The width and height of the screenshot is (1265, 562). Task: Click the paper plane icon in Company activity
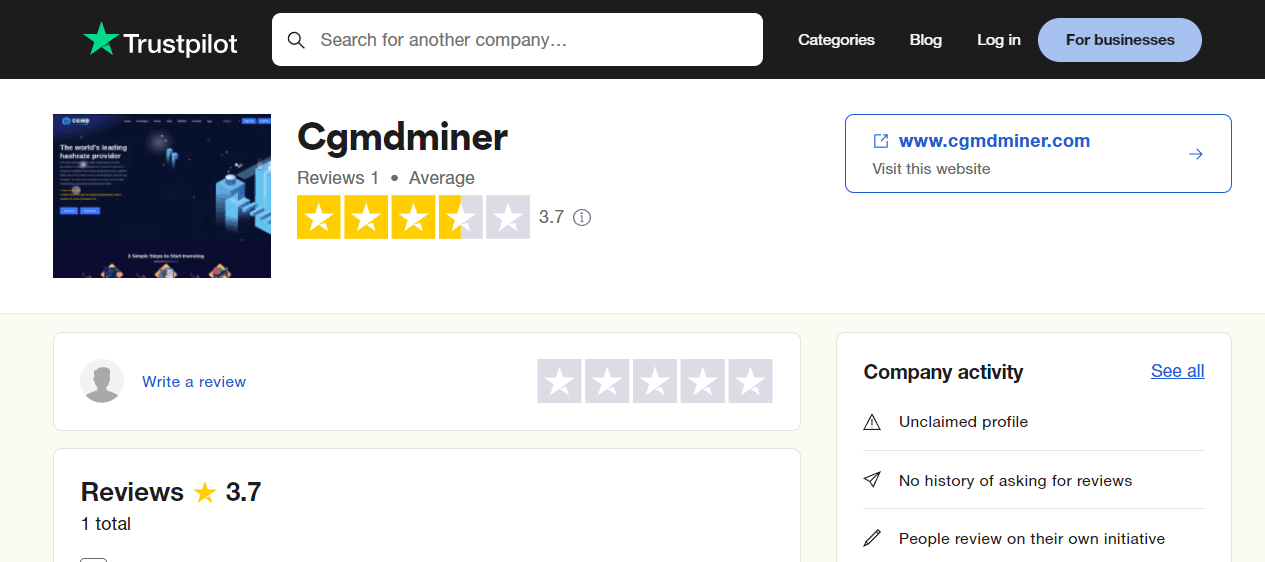click(x=872, y=480)
